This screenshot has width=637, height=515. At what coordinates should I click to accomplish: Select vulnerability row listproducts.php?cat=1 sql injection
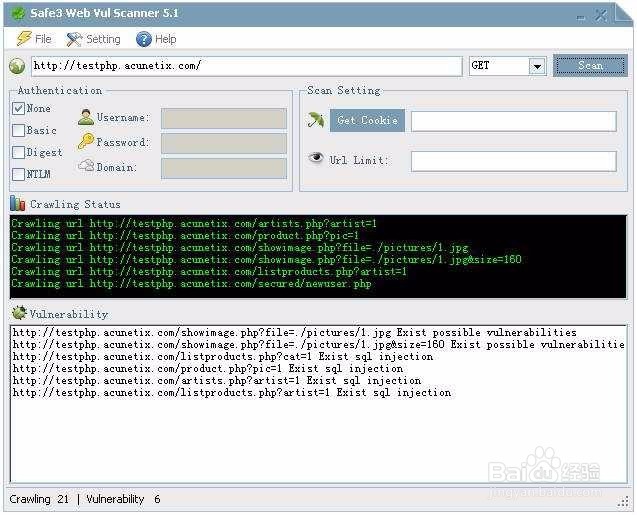pos(223,357)
